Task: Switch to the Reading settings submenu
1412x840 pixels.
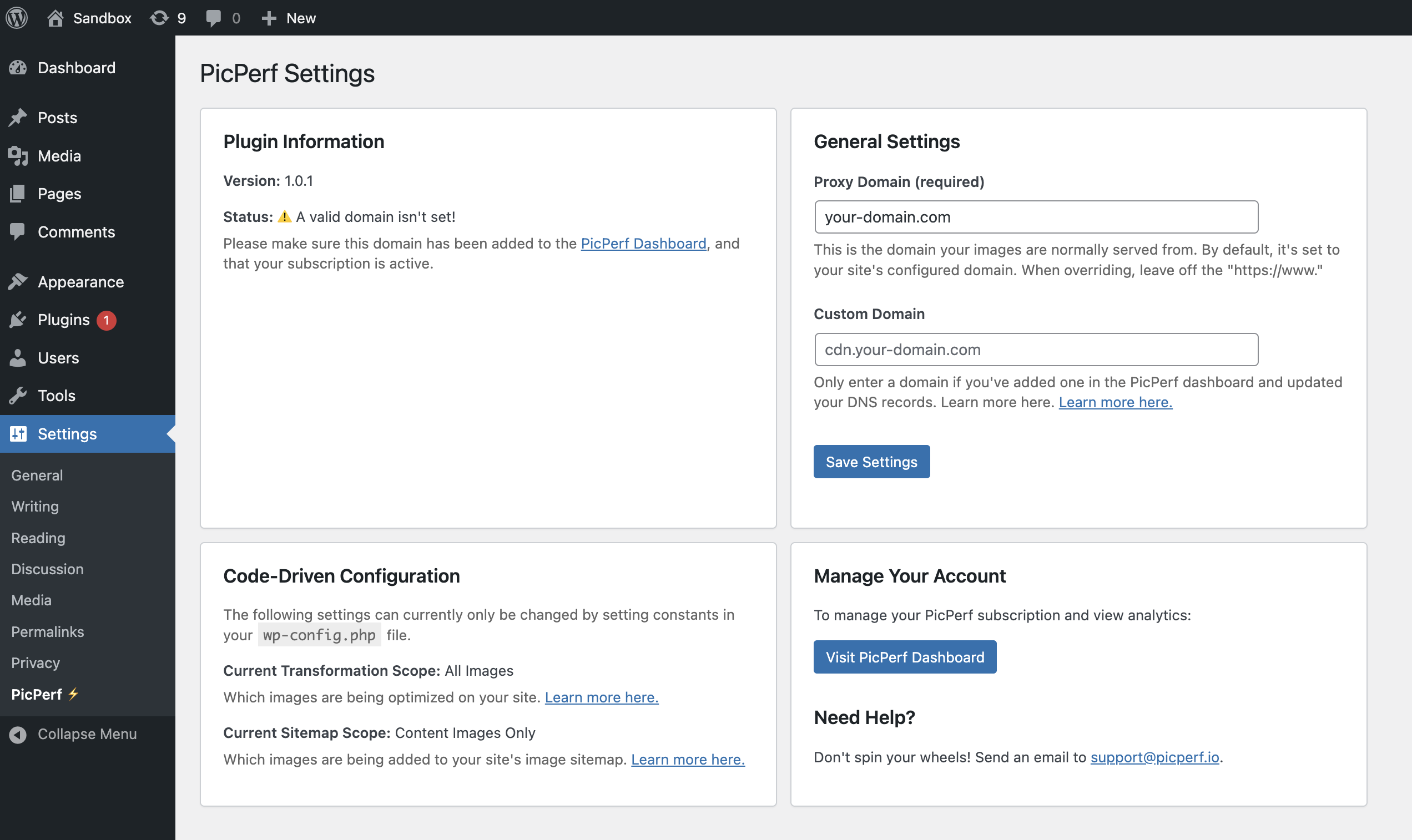Action: click(37, 537)
